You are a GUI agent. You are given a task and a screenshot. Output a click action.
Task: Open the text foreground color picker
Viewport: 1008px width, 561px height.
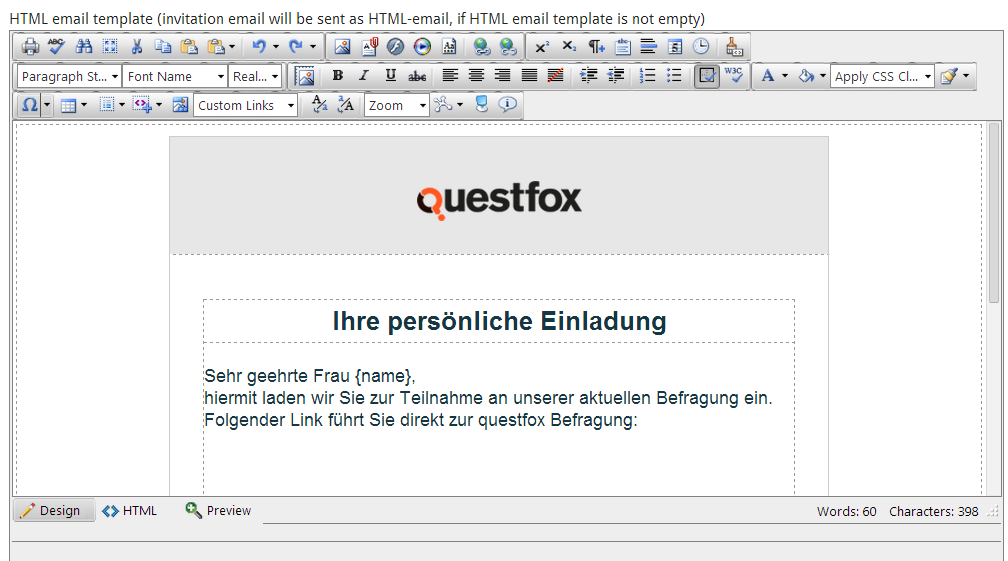(767, 76)
